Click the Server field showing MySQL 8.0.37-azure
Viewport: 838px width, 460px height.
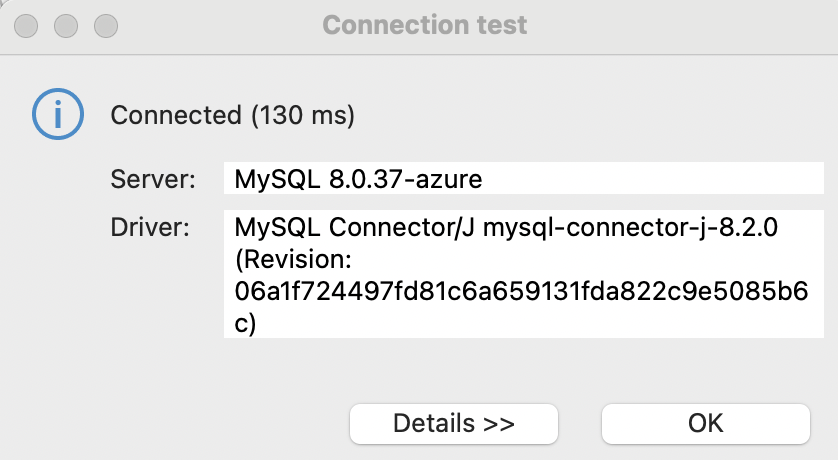[x=524, y=180]
